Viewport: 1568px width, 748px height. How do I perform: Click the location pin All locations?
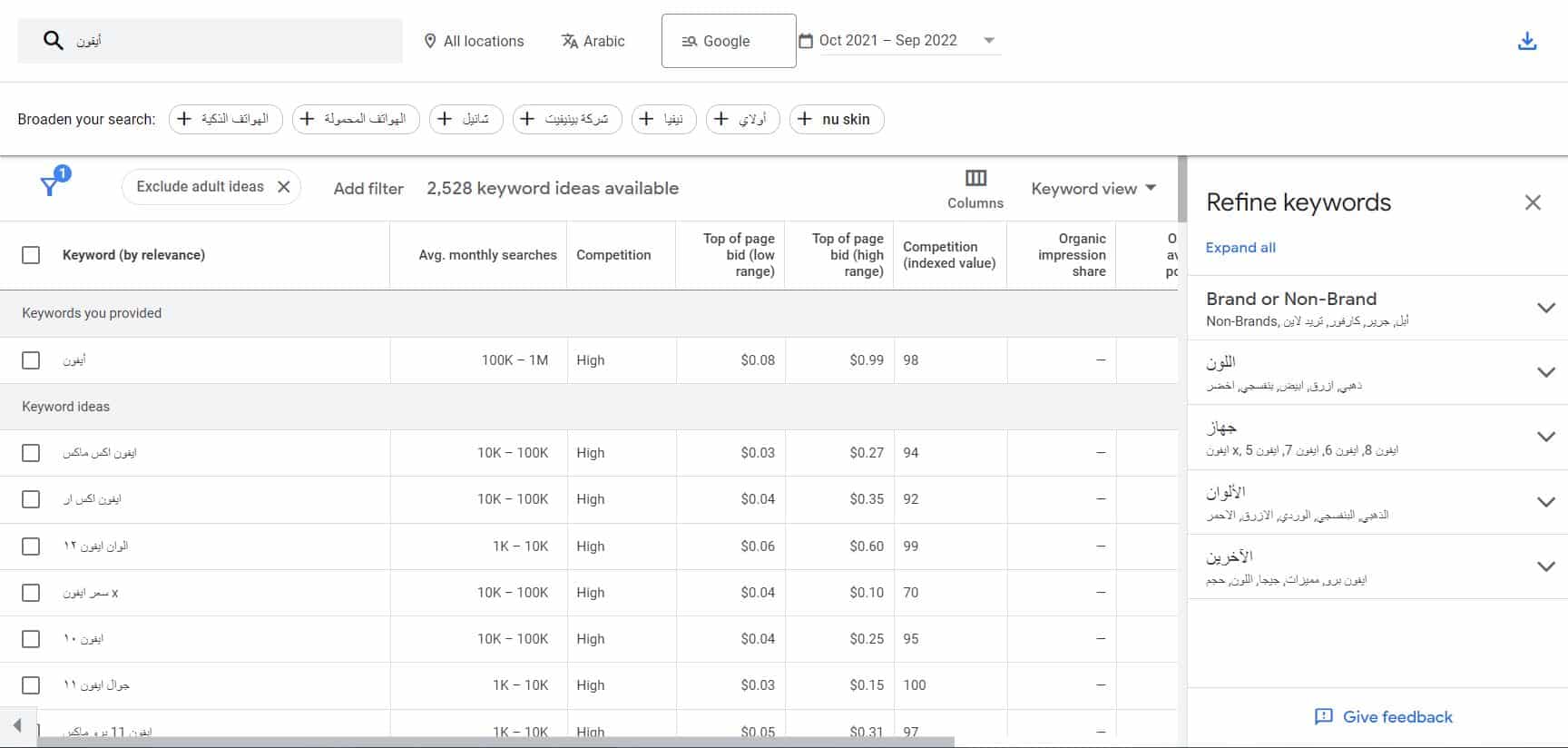tap(474, 41)
